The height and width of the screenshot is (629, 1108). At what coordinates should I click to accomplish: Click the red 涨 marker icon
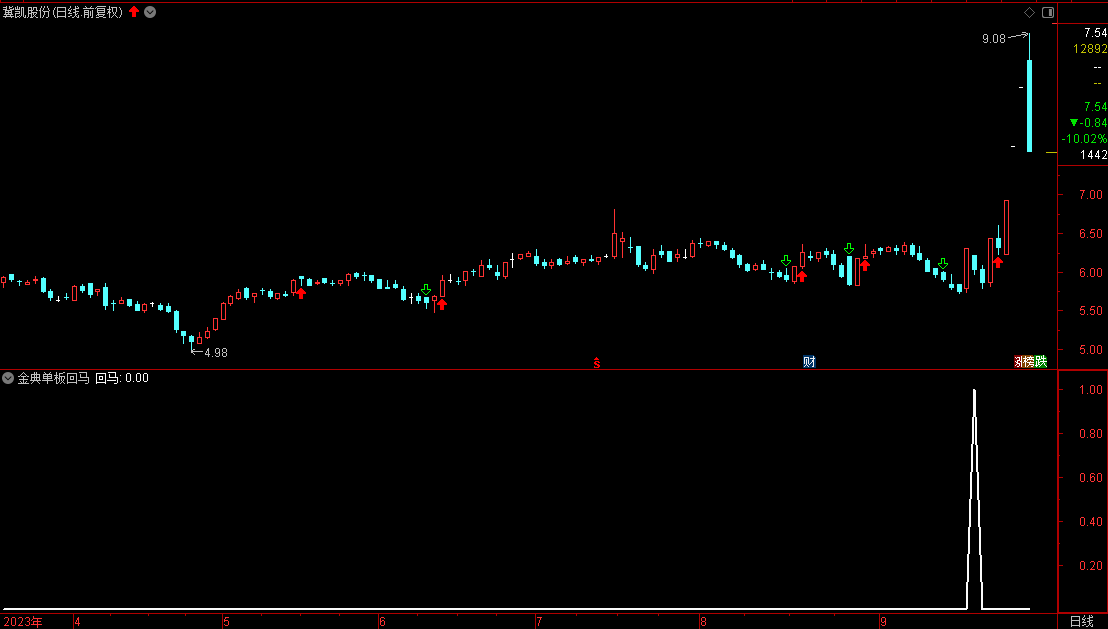[1018, 362]
